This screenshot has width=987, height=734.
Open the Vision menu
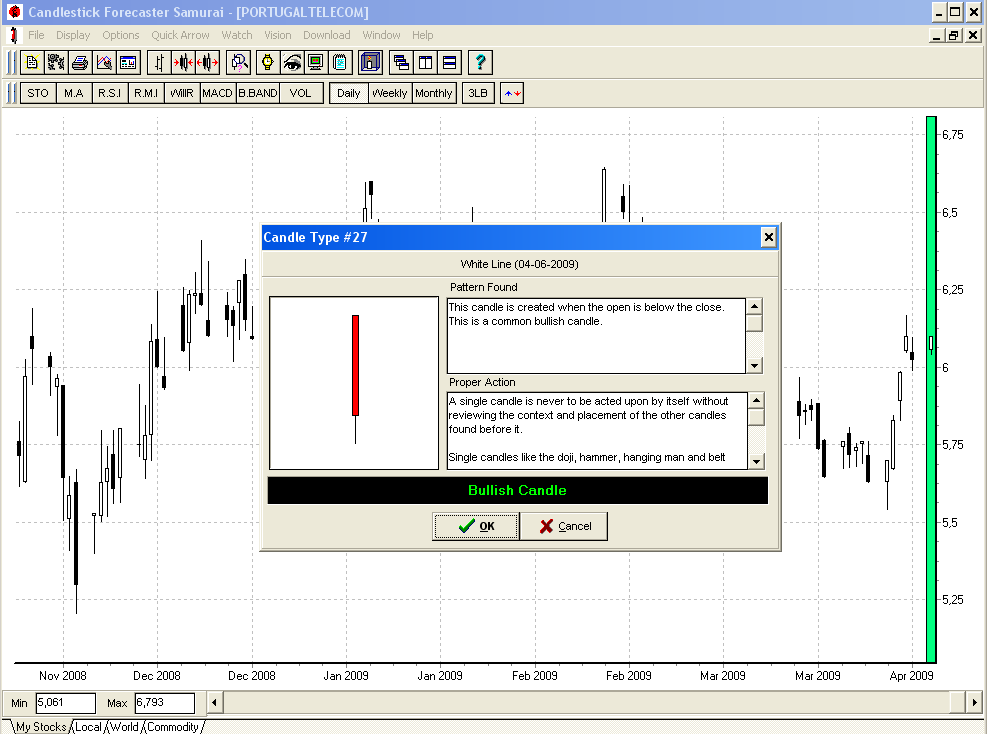[278, 35]
